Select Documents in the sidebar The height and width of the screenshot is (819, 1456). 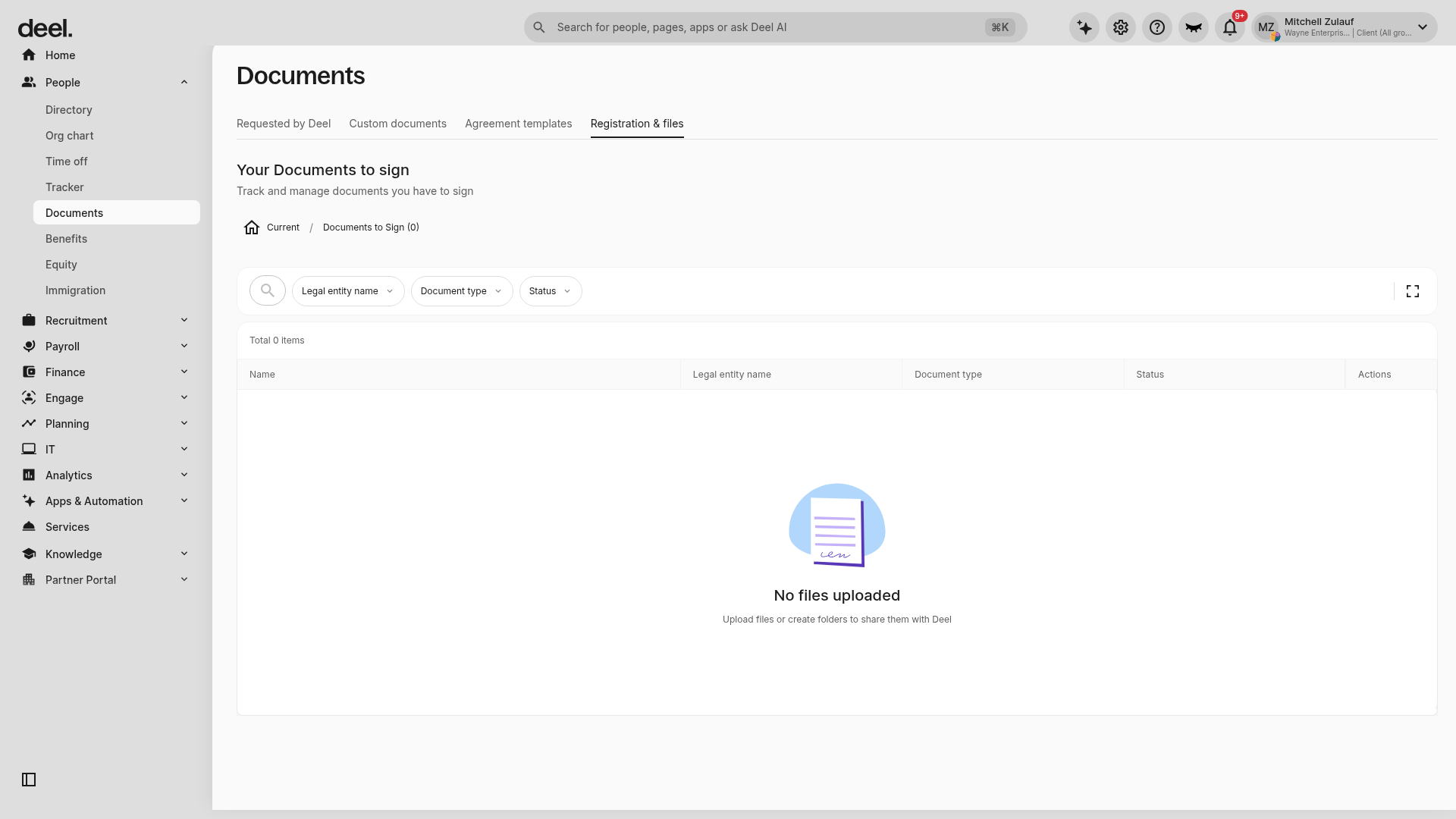tap(117, 213)
